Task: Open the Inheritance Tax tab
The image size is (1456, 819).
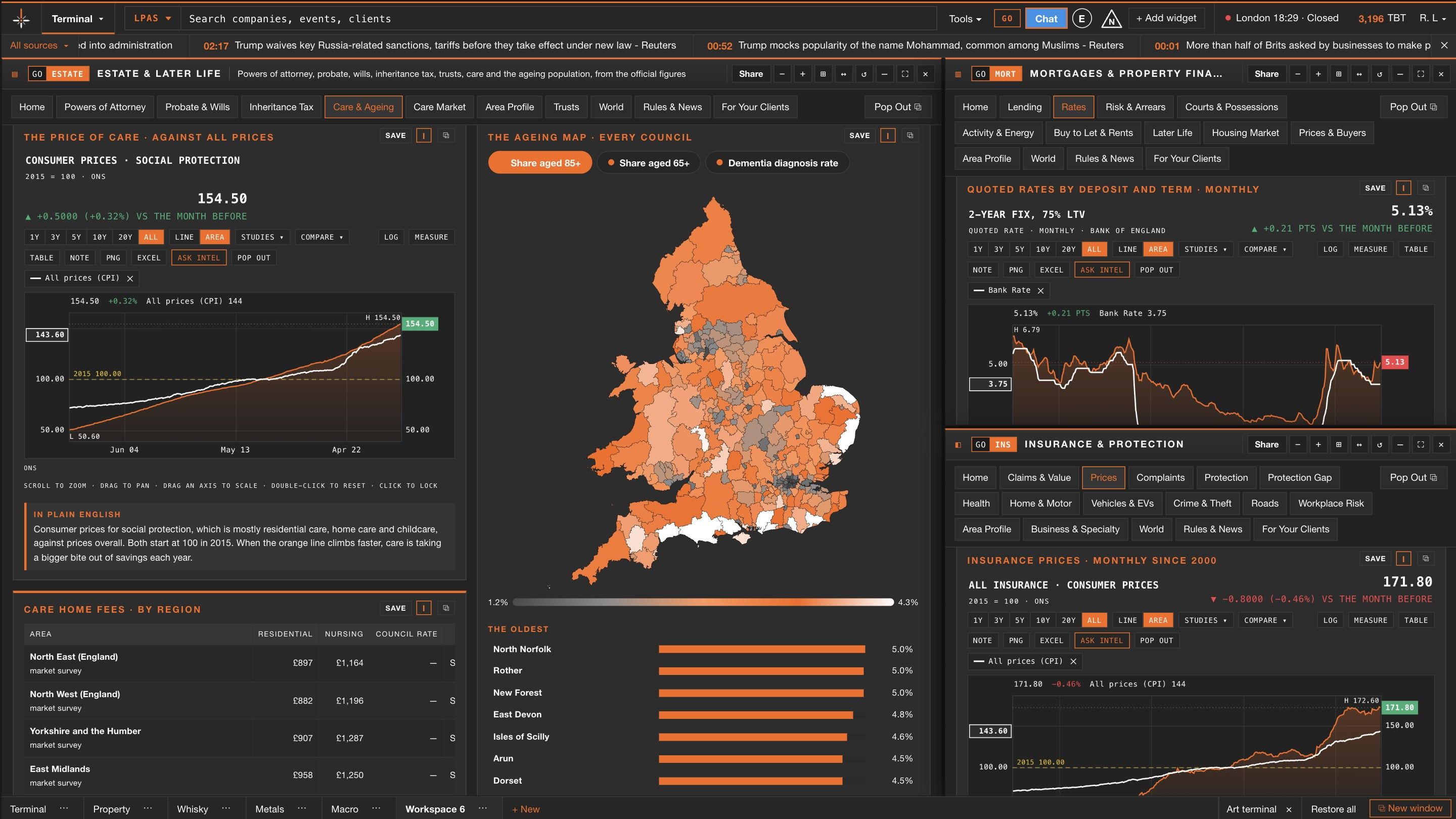Action: point(281,107)
